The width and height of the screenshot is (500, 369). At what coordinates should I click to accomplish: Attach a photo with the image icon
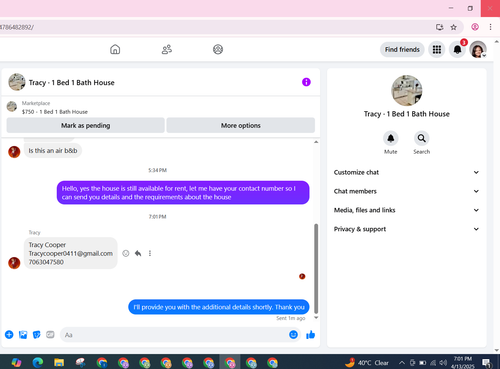pos(23,335)
